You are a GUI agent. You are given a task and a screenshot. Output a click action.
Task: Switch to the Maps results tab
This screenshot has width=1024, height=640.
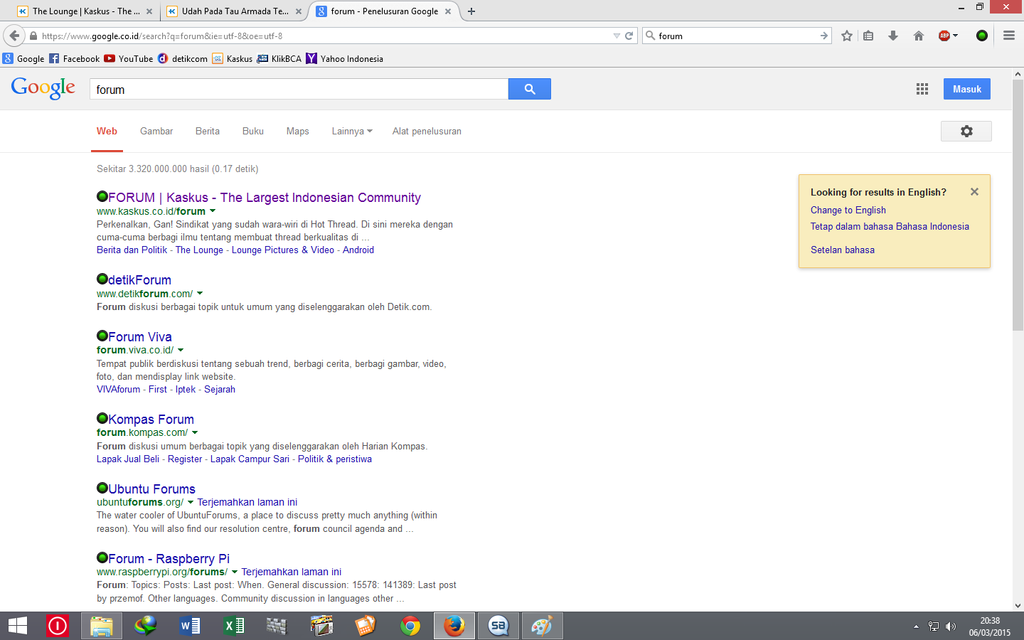(297, 131)
